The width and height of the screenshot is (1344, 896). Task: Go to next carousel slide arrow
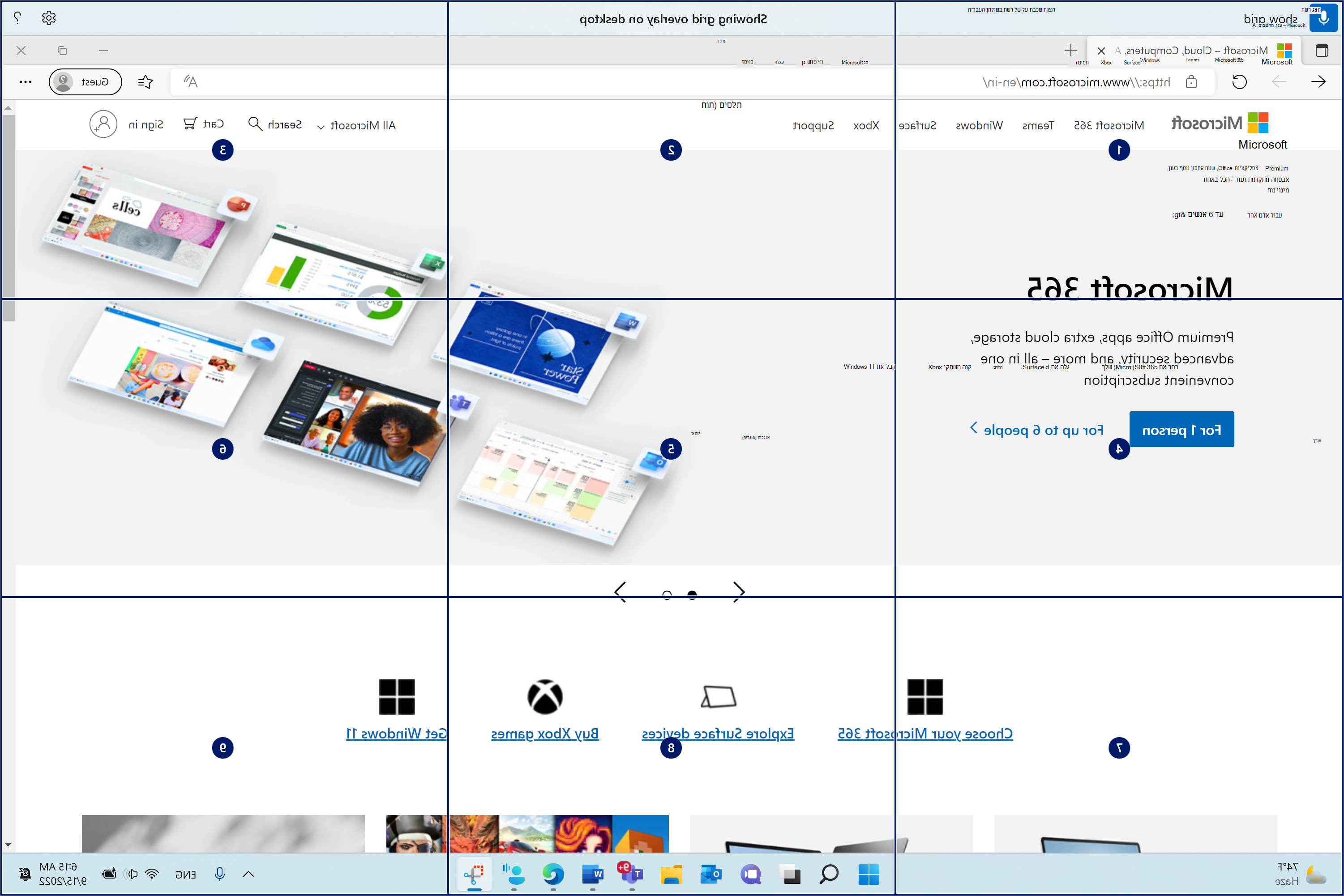point(620,592)
